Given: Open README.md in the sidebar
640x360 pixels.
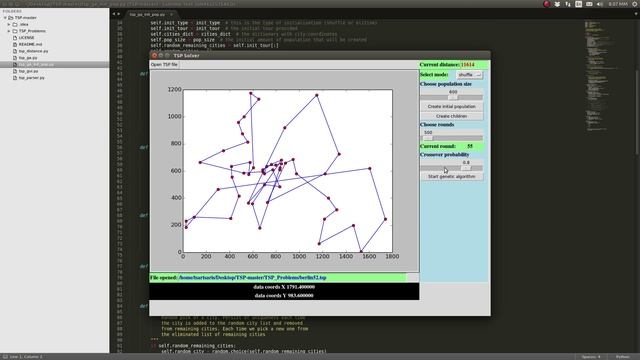Looking at the screenshot, I should pyautogui.click(x=30, y=44).
